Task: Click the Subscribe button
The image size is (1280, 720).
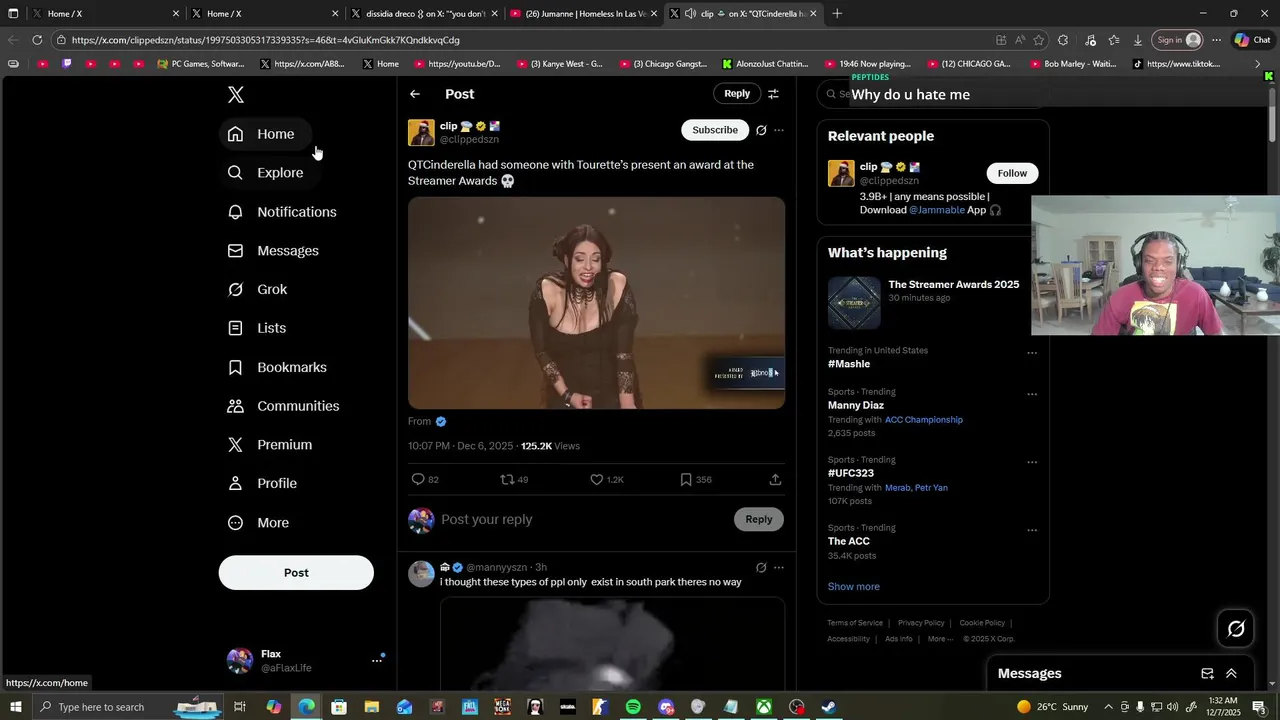Action: pyautogui.click(x=715, y=130)
